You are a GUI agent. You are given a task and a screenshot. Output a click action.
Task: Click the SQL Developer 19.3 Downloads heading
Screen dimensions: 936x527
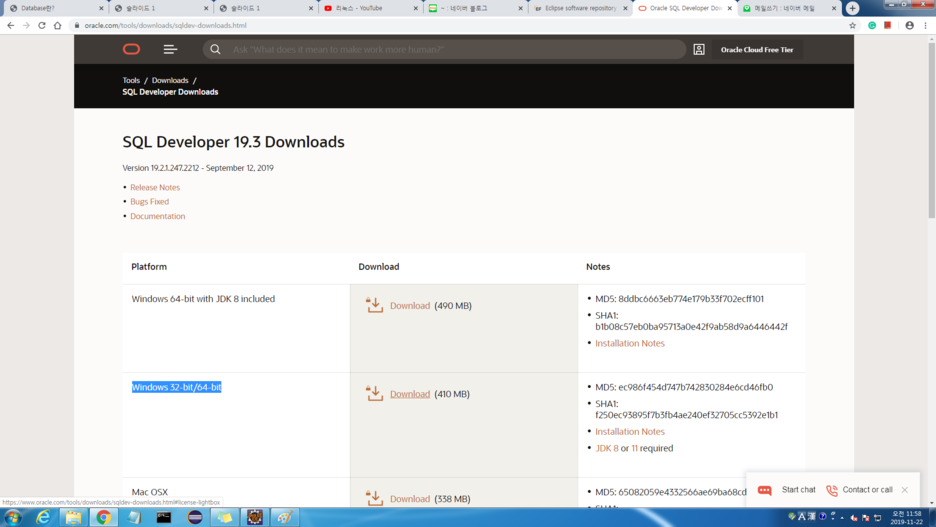[233, 142]
